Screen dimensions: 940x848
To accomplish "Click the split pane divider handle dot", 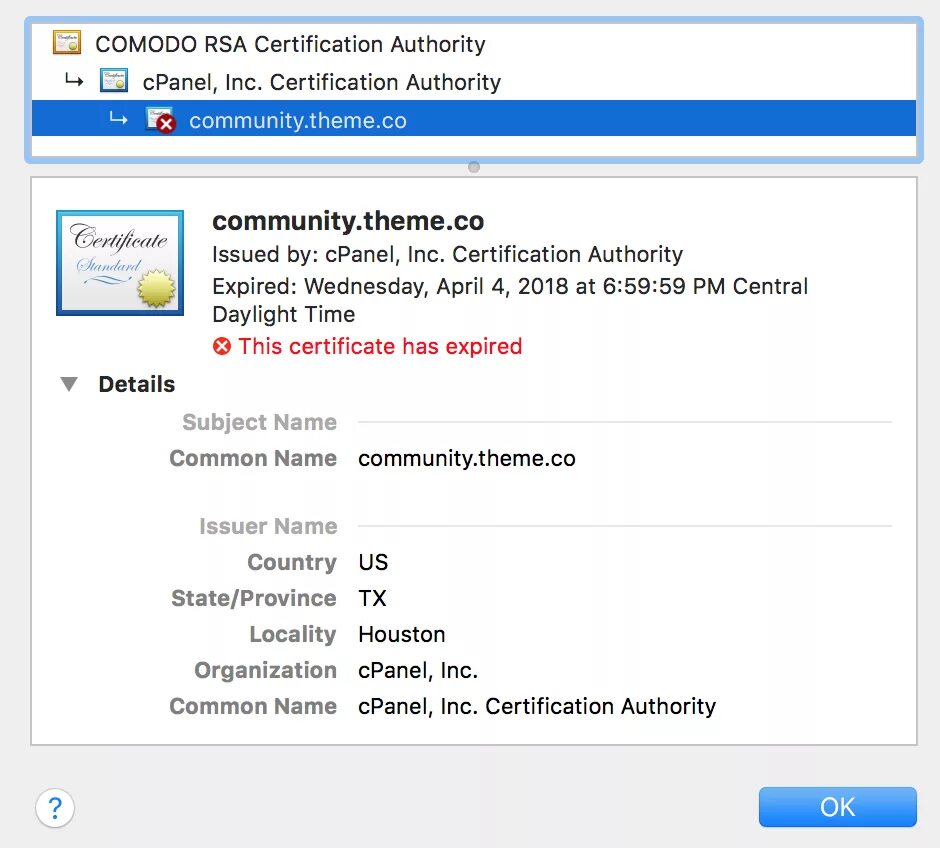I will [474, 167].
